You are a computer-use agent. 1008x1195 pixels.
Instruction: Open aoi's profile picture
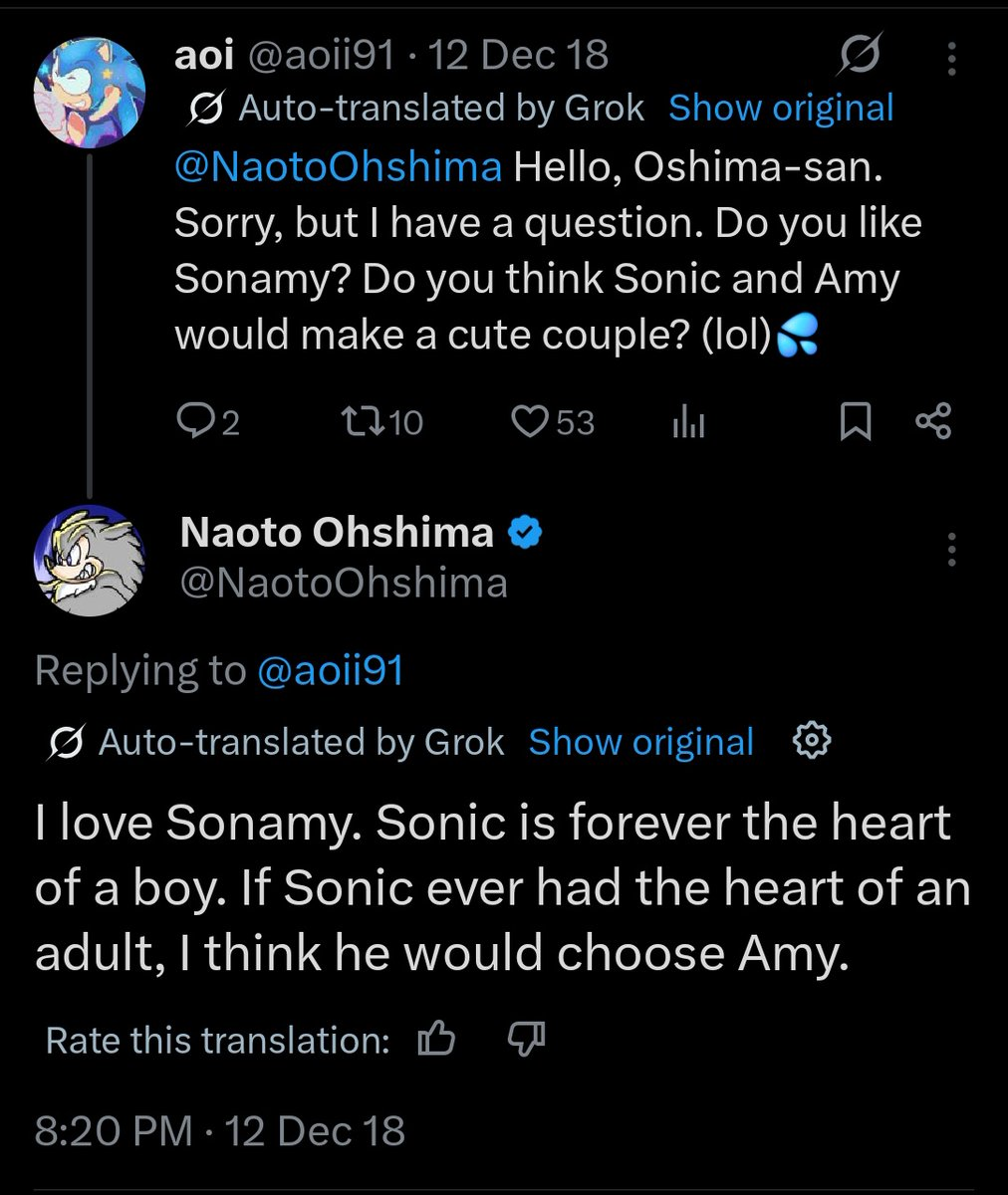[x=90, y=91]
